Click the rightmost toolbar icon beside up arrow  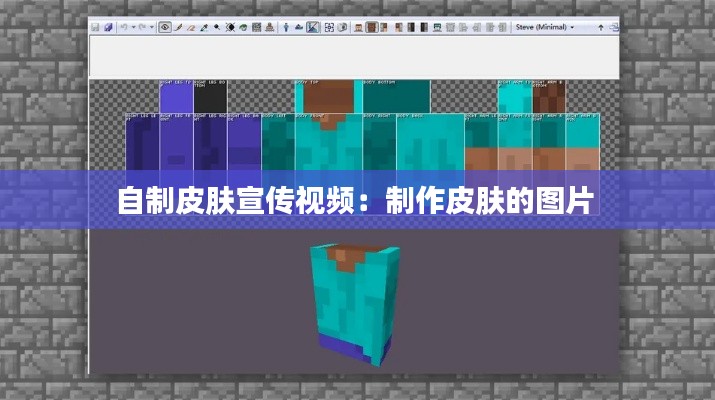[614, 28]
